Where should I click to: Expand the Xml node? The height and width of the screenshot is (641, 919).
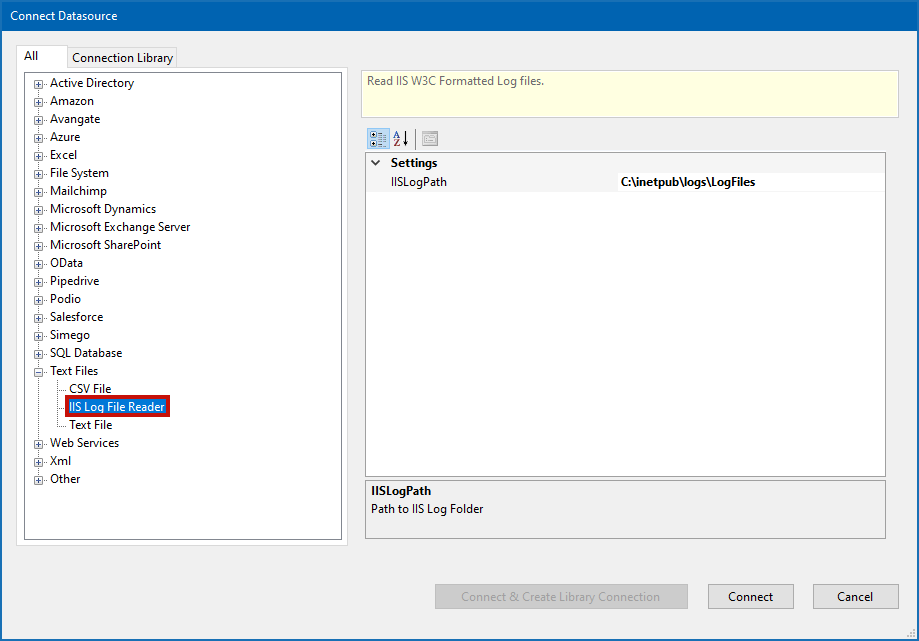tap(39, 462)
